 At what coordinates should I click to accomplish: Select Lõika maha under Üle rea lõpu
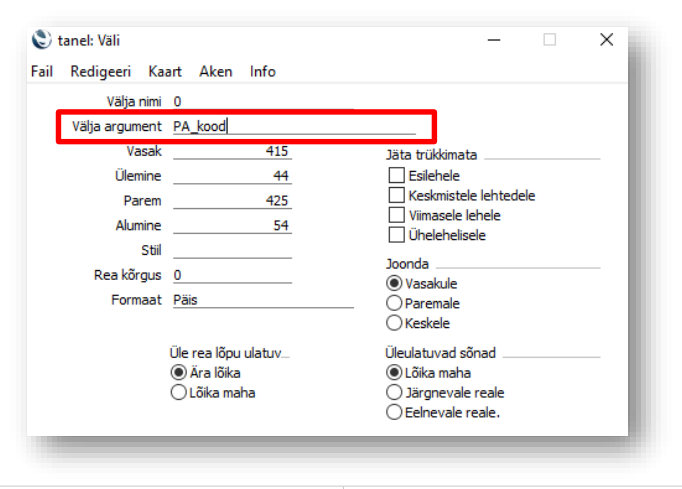tap(178, 392)
